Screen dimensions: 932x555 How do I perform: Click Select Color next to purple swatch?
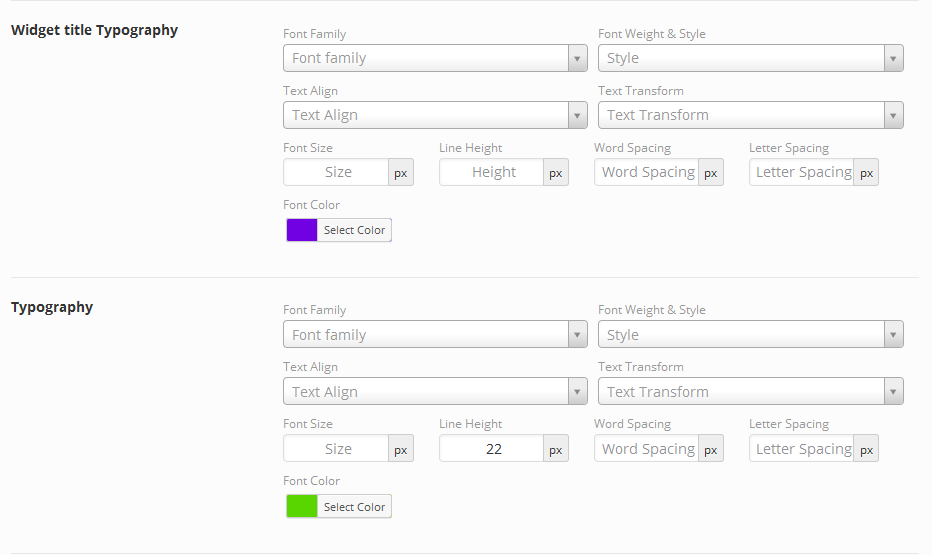(x=354, y=230)
